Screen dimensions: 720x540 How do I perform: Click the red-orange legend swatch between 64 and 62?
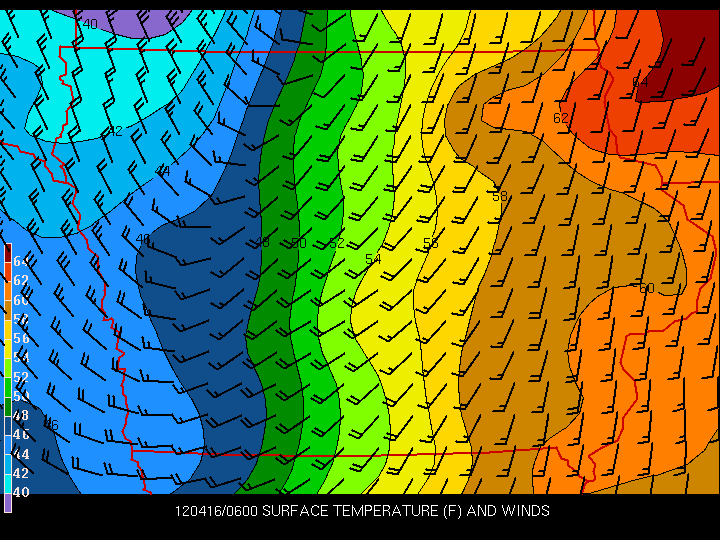tap(8, 272)
